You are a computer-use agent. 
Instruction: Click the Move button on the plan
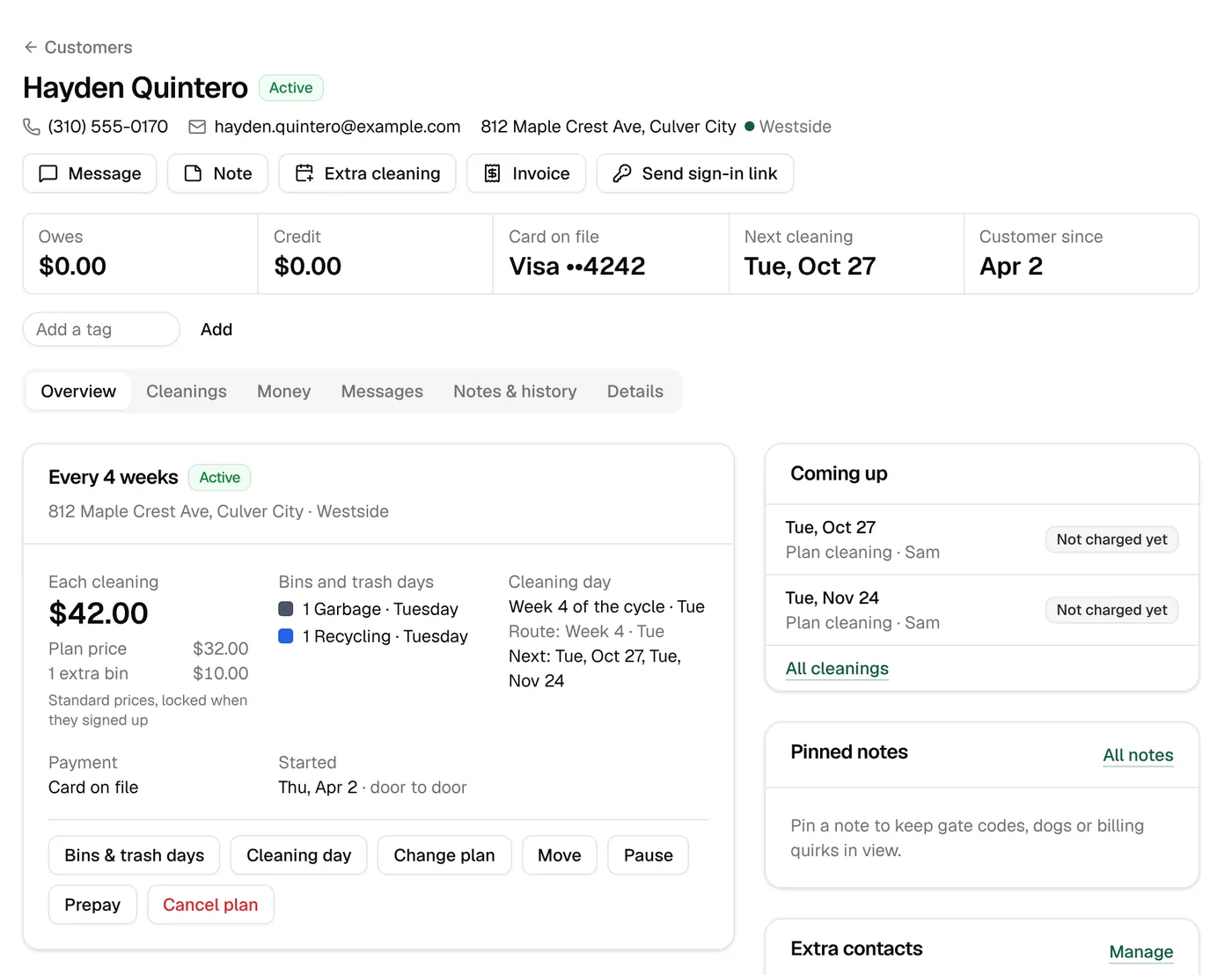pyautogui.click(x=560, y=855)
